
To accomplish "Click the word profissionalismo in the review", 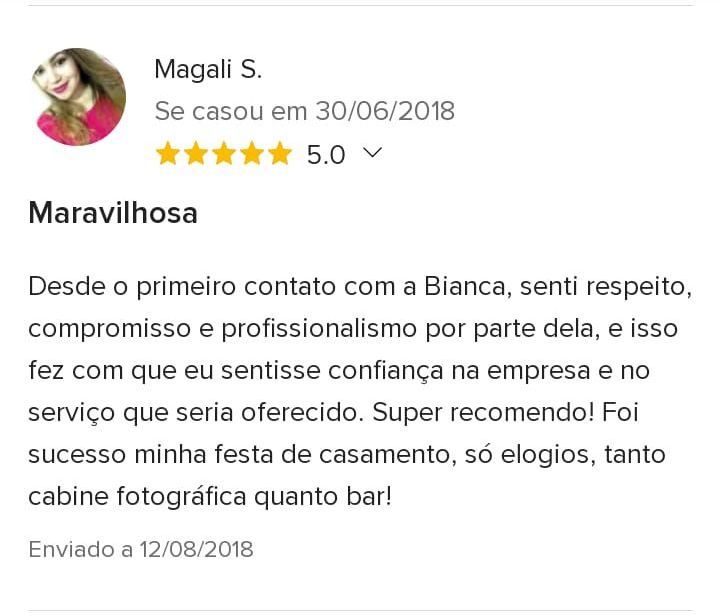I will point(319,329).
